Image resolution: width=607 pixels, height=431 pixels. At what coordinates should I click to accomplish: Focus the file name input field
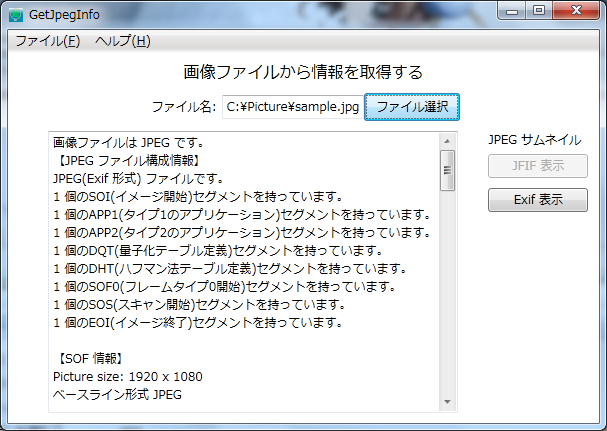click(x=293, y=107)
